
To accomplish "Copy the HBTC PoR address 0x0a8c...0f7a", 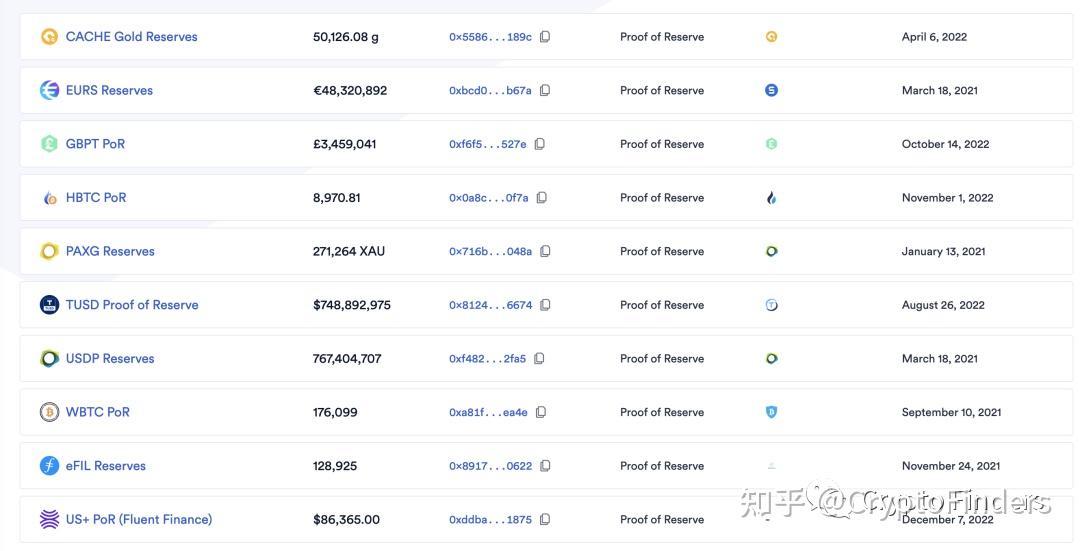I will tap(541, 198).
